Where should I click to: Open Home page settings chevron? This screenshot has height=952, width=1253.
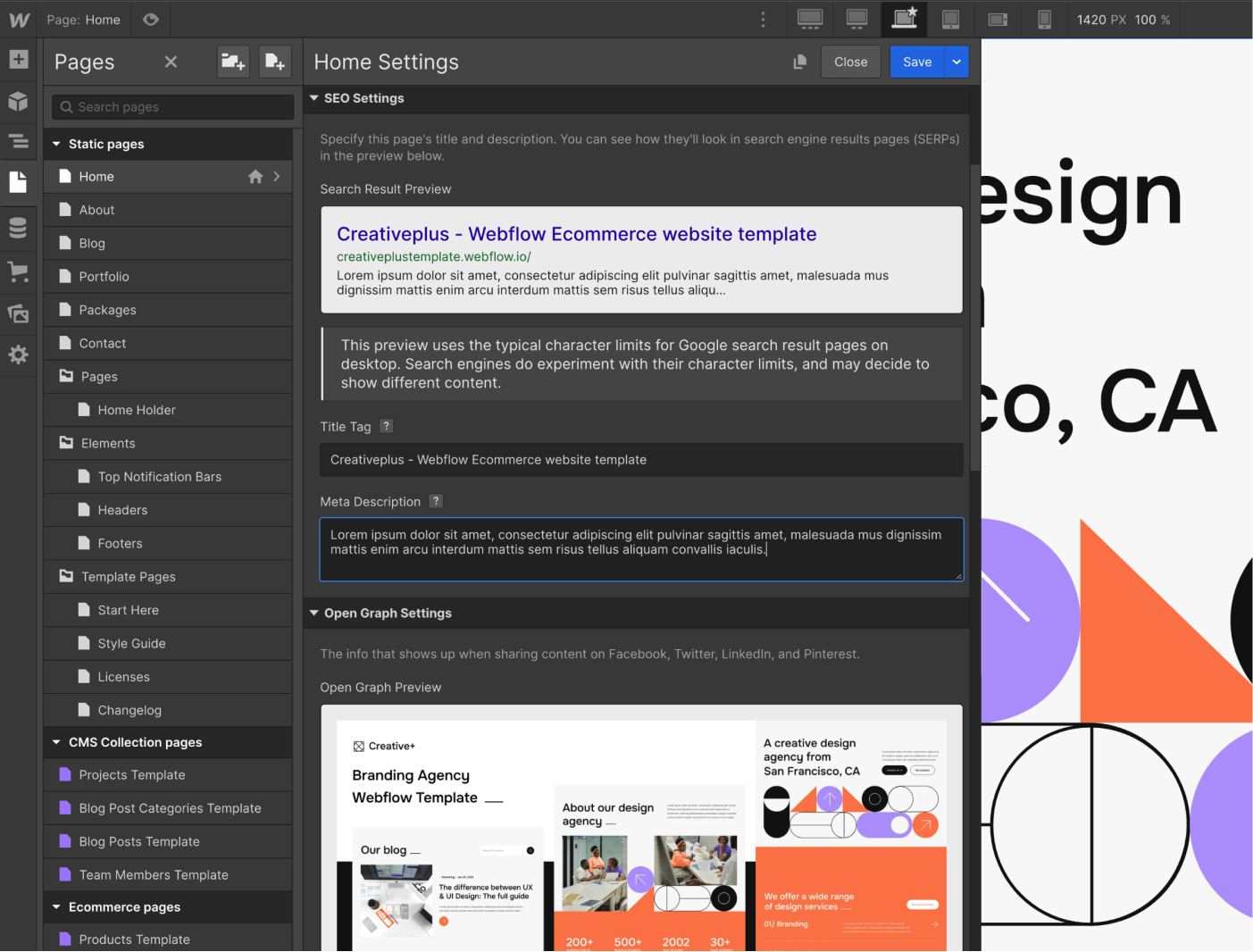pos(277,177)
